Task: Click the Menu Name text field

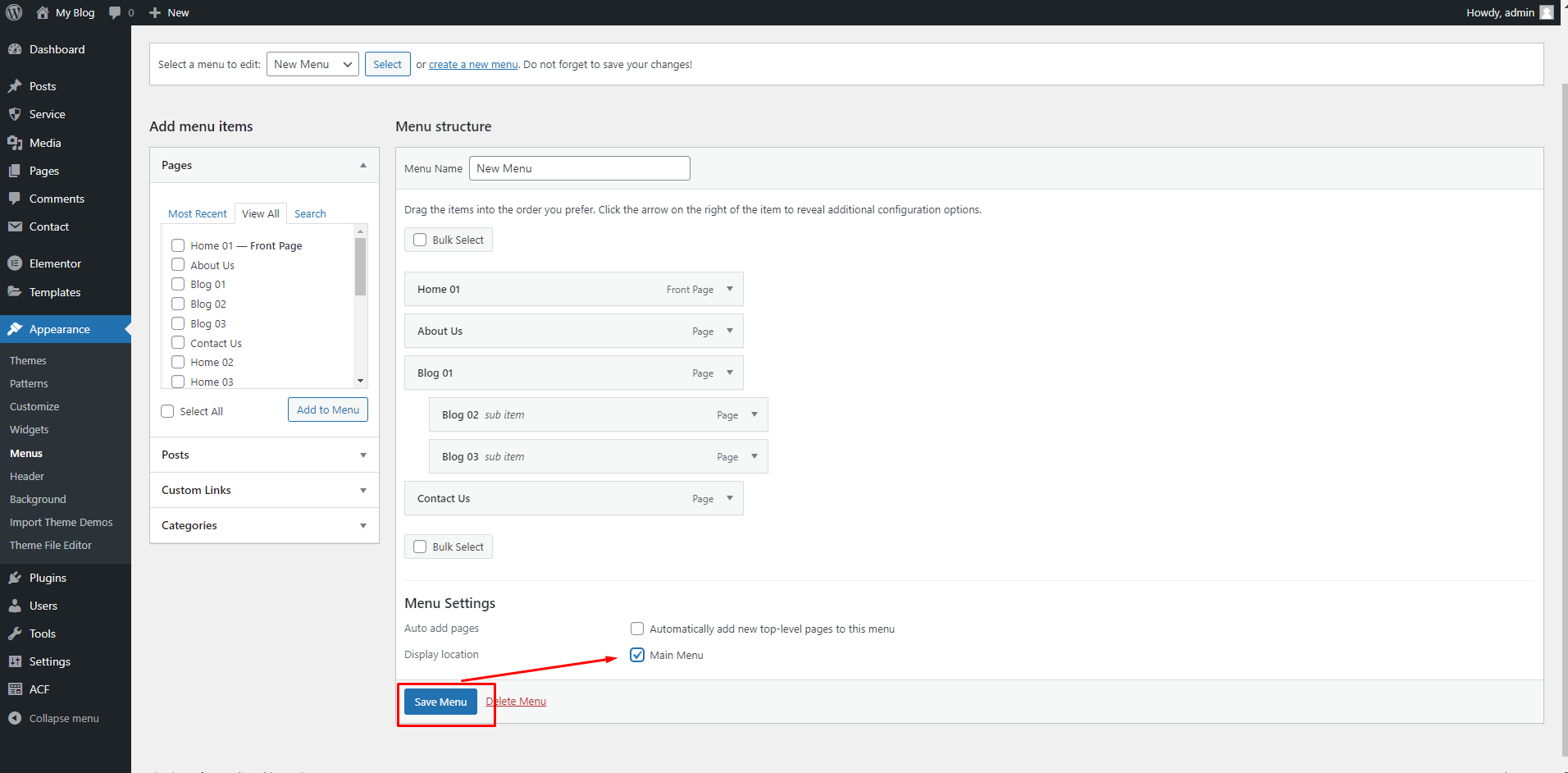Action: click(x=579, y=168)
